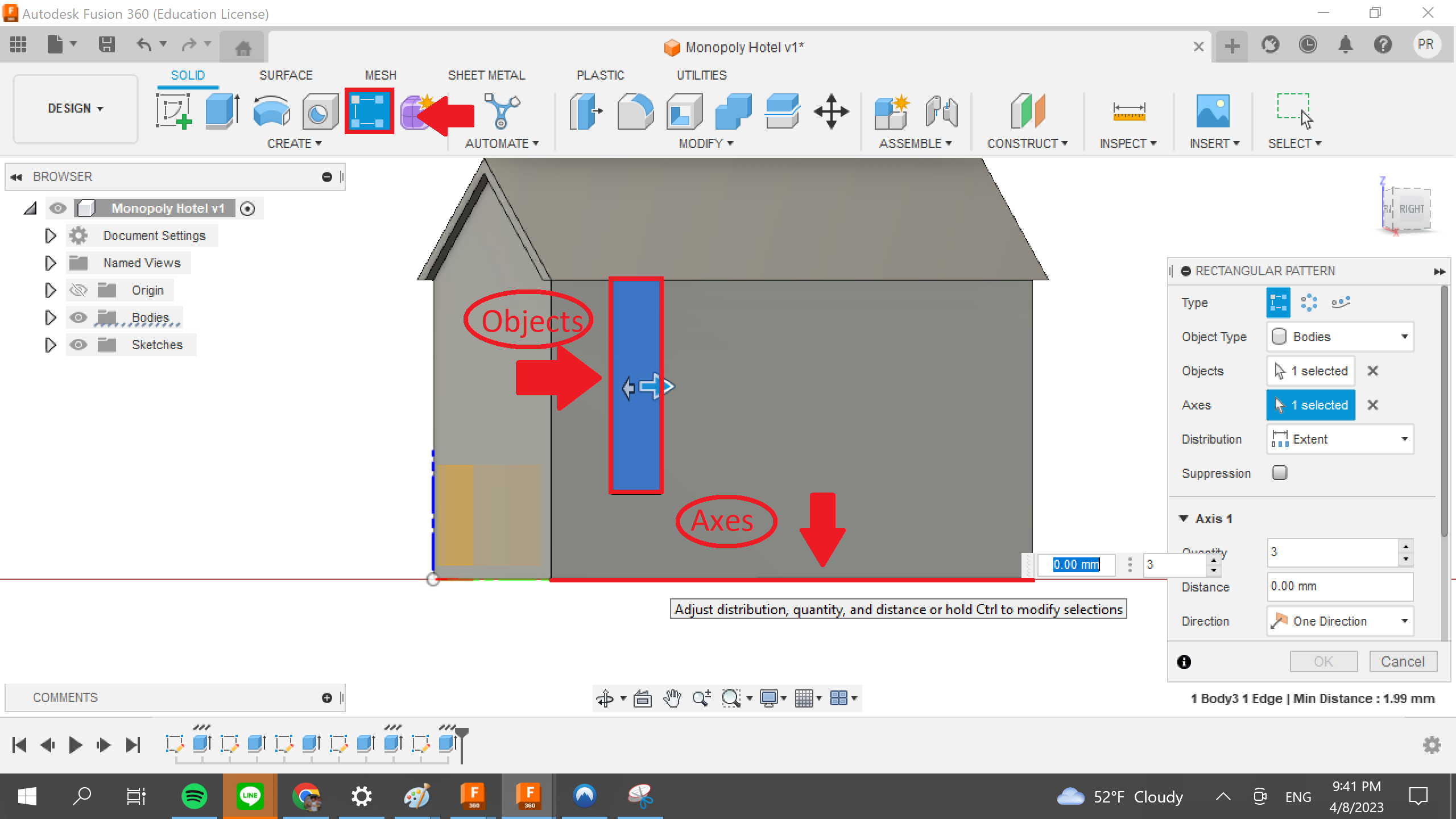Select the Insert Image icon
1456x819 pixels.
tap(1213, 111)
